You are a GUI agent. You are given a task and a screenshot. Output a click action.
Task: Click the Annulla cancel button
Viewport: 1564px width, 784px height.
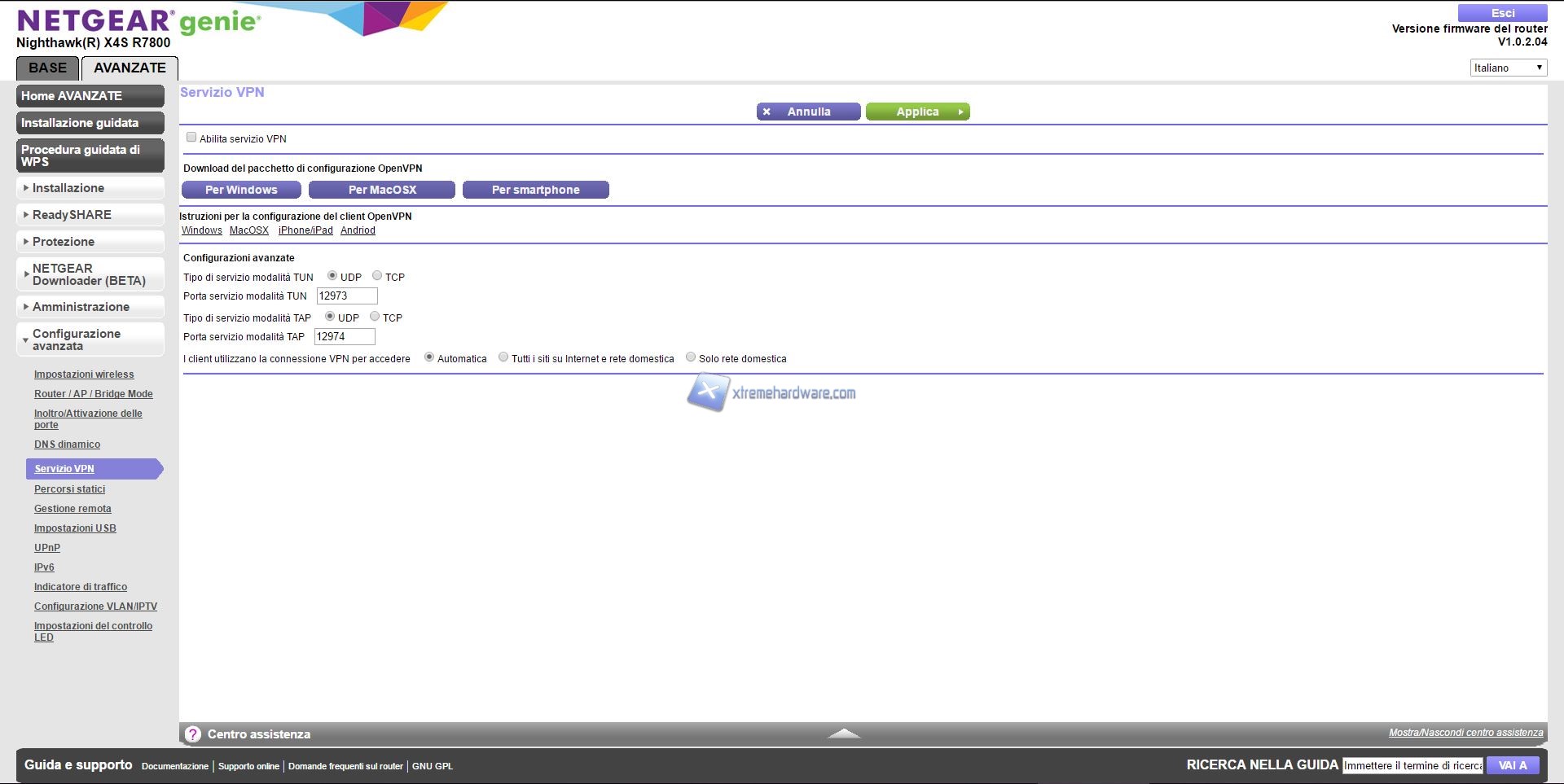808,112
